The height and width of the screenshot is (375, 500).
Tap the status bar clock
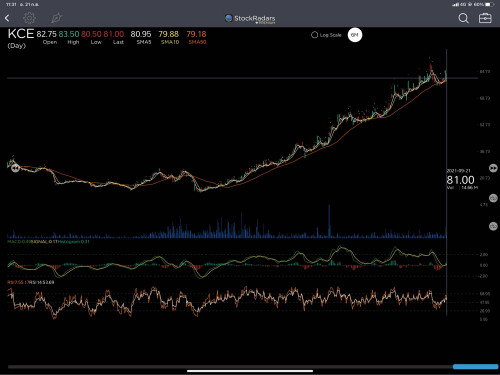[x=11, y=4]
